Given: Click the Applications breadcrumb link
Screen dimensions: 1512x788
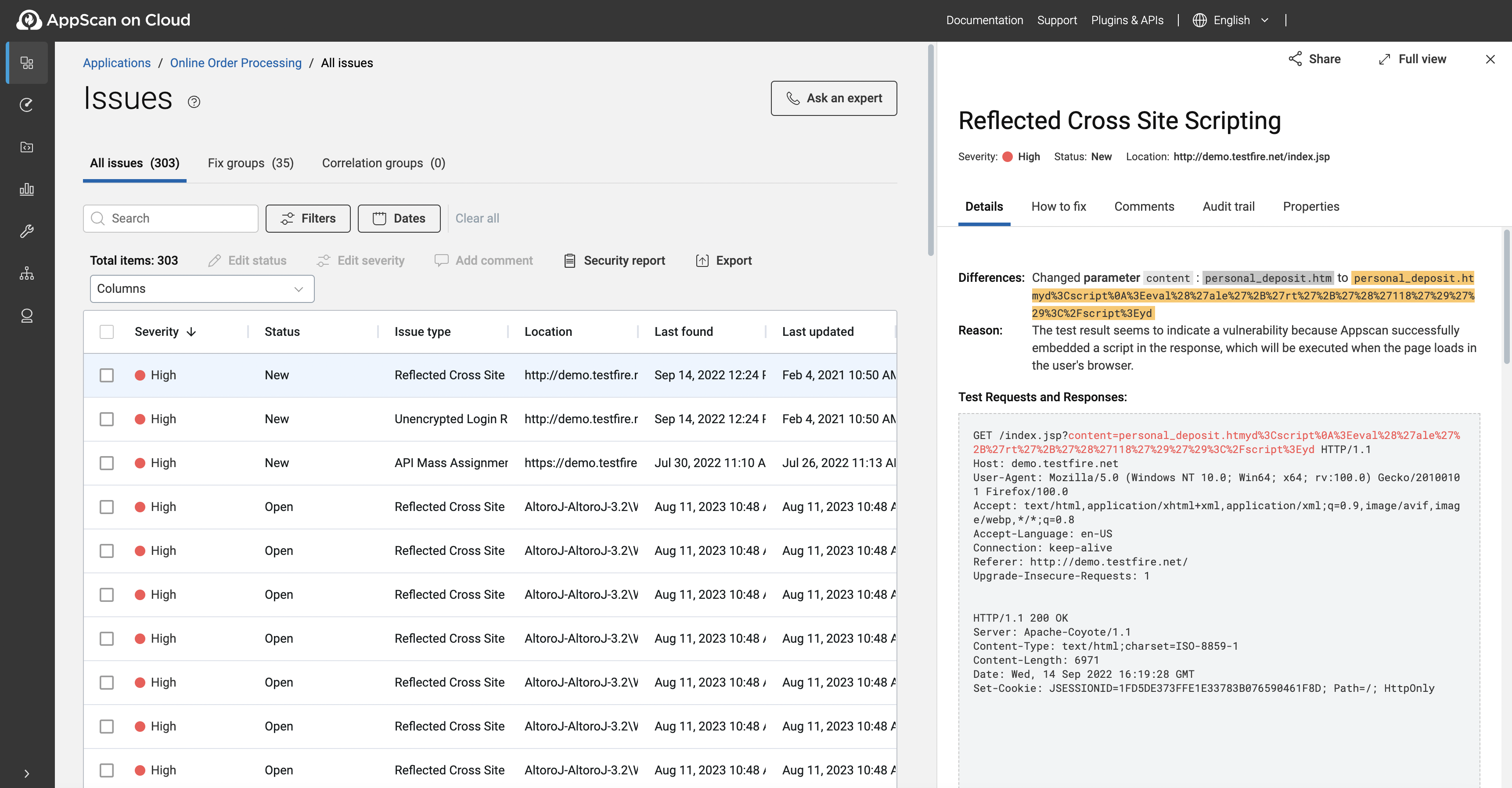Looking at the screenshot, I should (117, 63).
